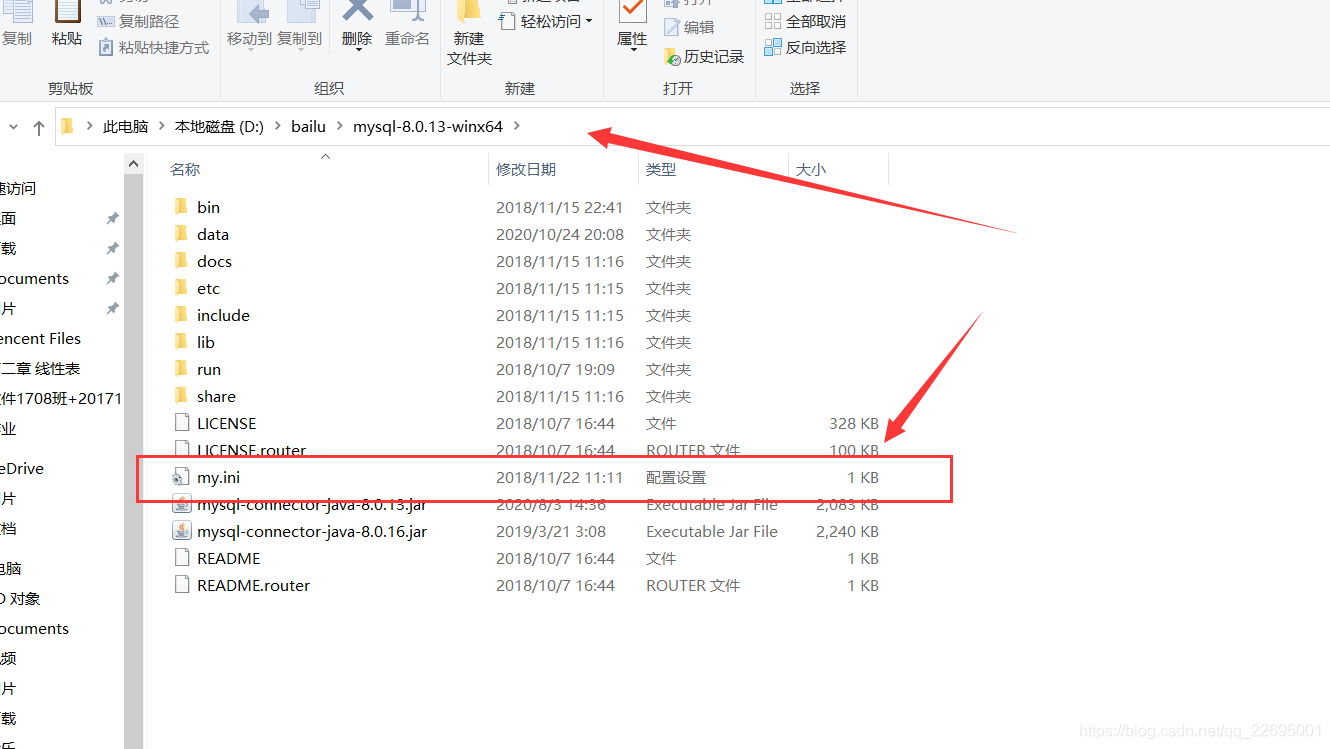Select the lib folder name
The height and width of the screenshot is (749, 1330).
(206, 342)
